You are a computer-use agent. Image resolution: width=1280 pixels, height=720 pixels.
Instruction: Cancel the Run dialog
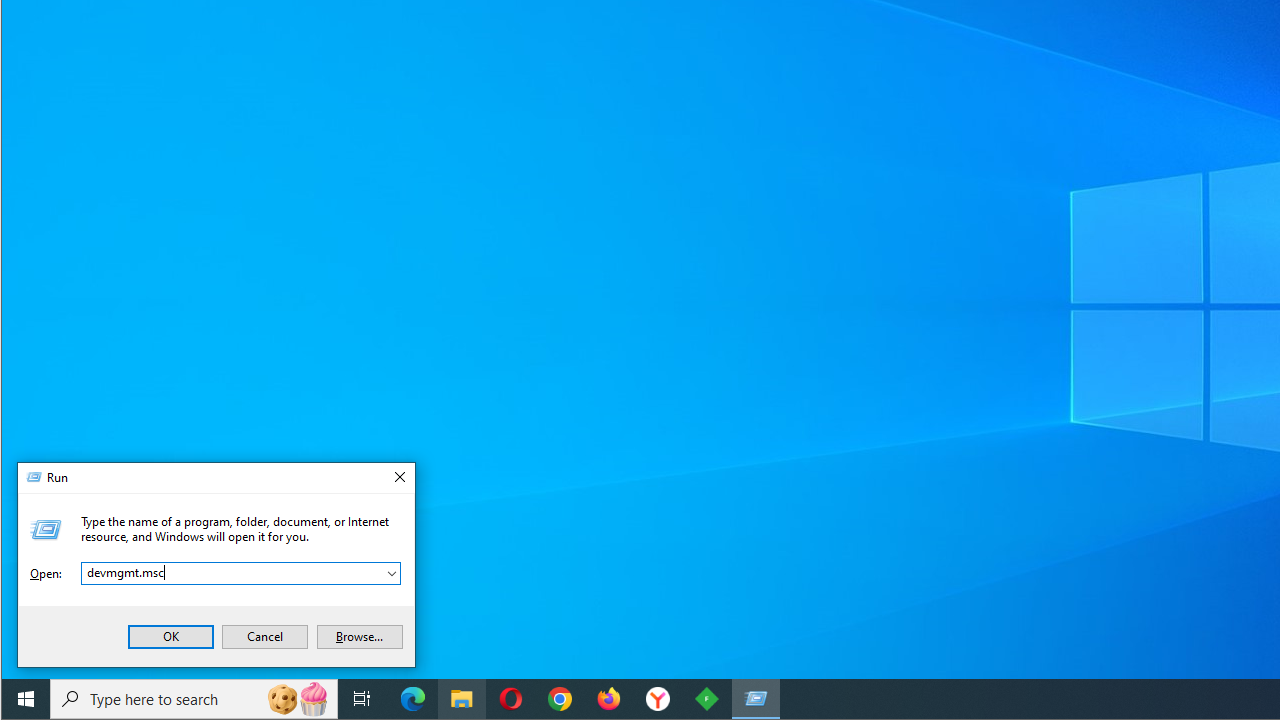(x=264, y=636)
